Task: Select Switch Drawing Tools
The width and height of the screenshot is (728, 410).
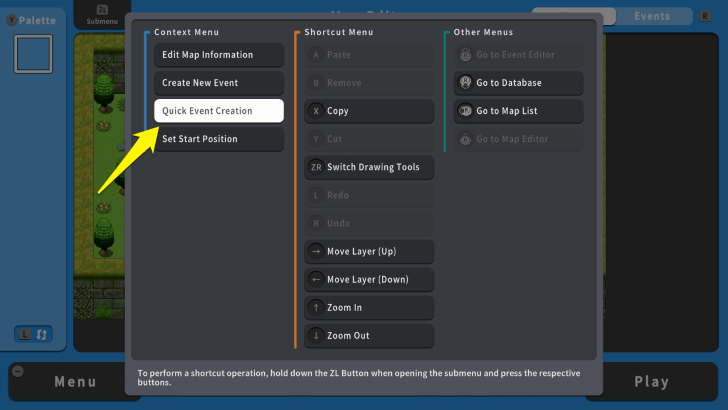Action: [369, 167]
